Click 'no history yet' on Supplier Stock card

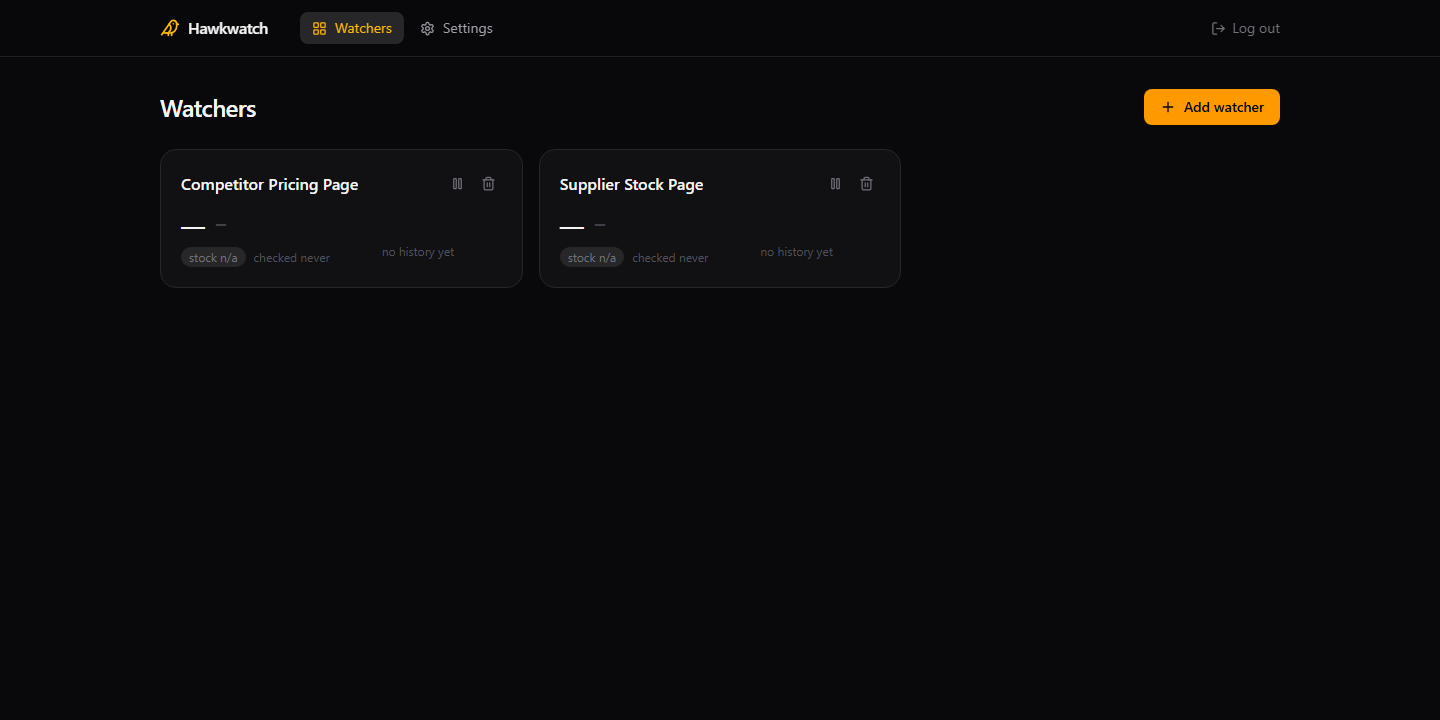797,252
